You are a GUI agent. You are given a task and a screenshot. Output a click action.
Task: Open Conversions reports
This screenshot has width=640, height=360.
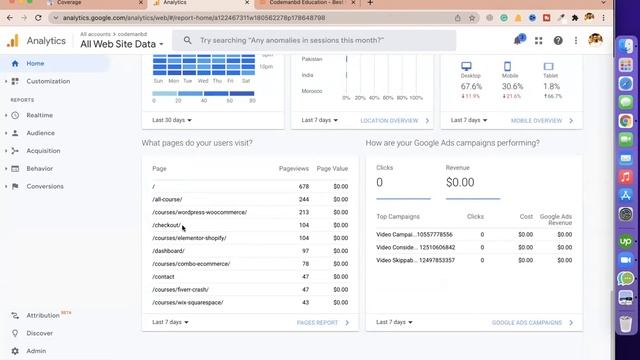tap(45, 186)
